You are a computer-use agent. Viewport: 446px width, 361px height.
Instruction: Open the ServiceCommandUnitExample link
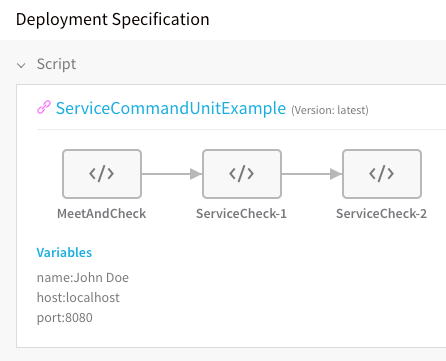click(171, 108)
